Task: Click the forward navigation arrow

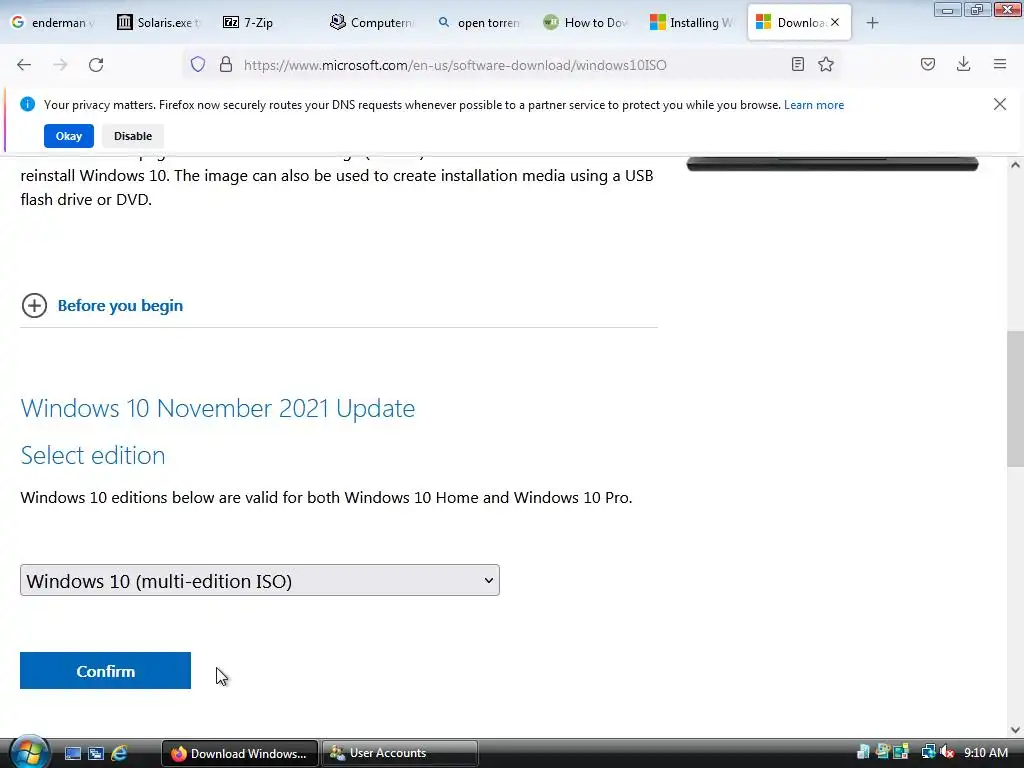Action: click(x=60, y=65)
